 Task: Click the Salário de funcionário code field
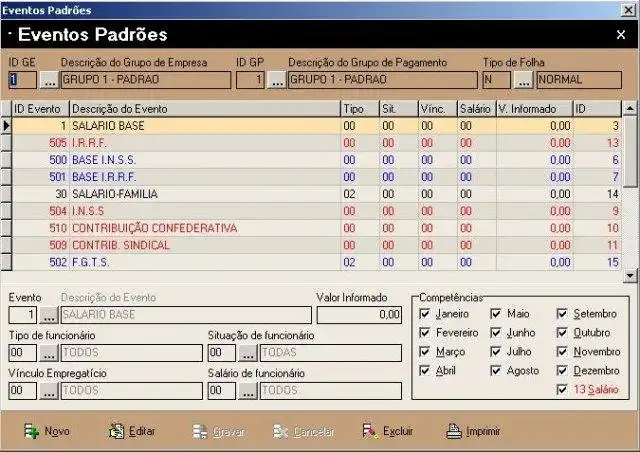(222, 391)
